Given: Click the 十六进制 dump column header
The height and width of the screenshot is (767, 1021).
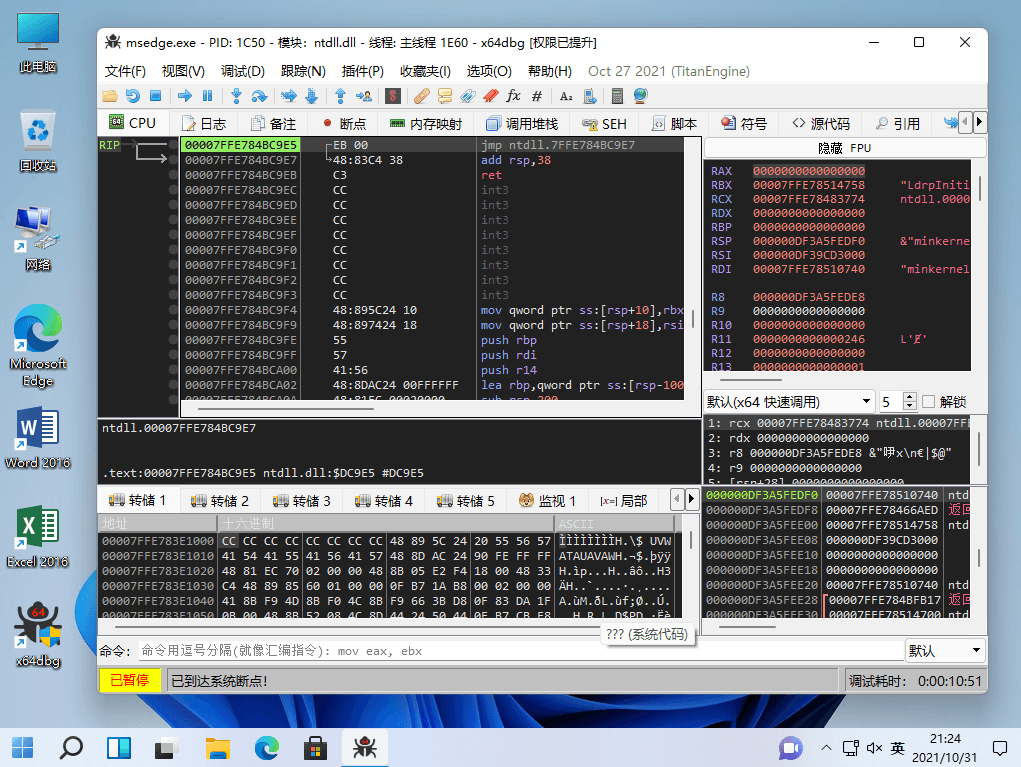Looking at the screenshot, I should click(x=385, y=523).
